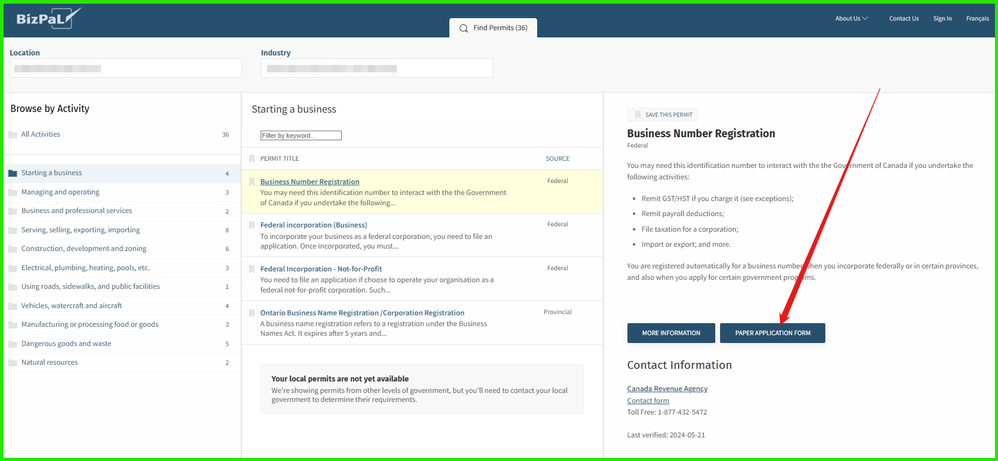Click bookmark icon beside Business Number Registration
The width and height of the screenshot is (998, 461).
coord(252,182)
